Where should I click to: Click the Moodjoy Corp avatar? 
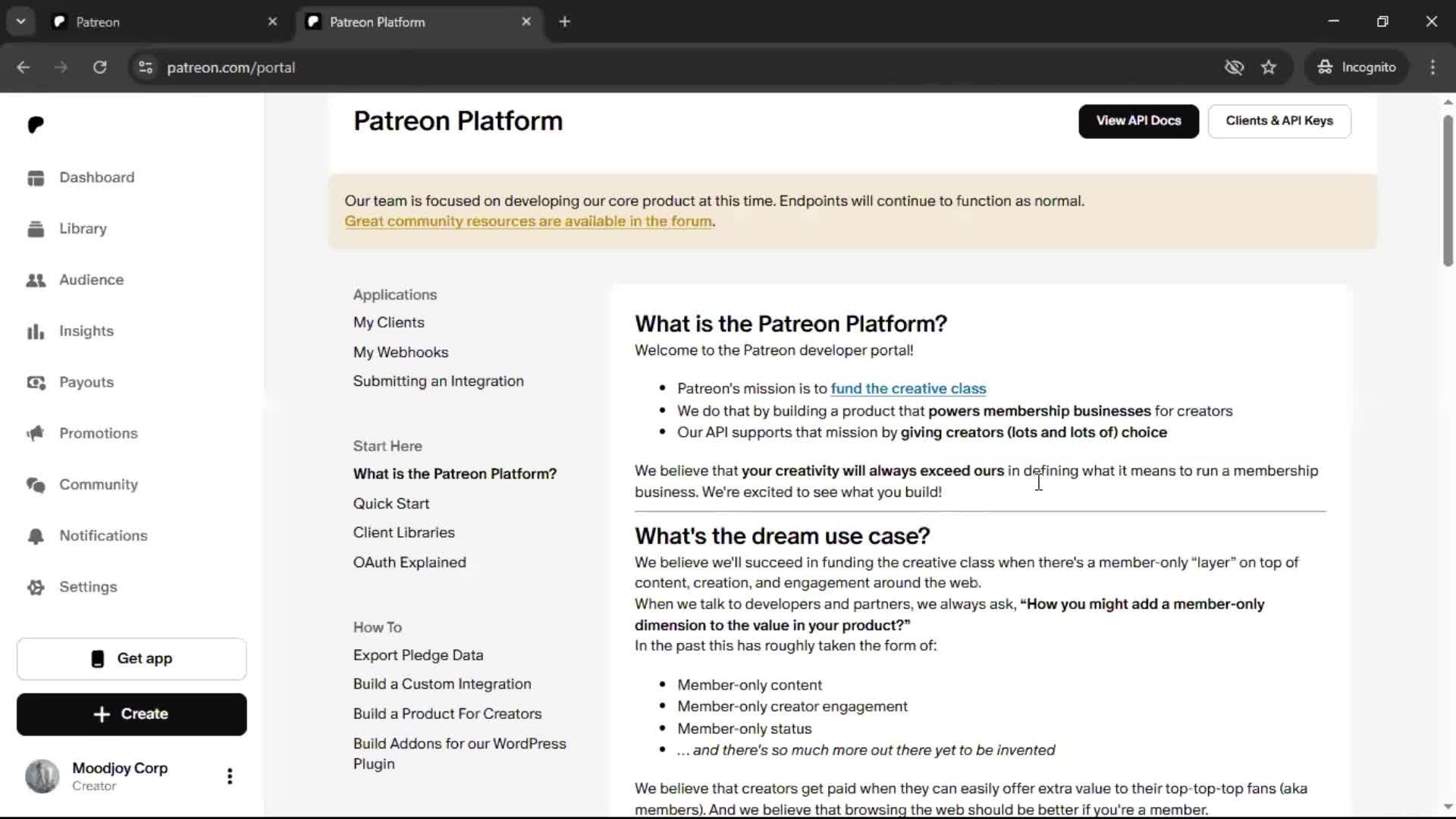click(42, 776)
